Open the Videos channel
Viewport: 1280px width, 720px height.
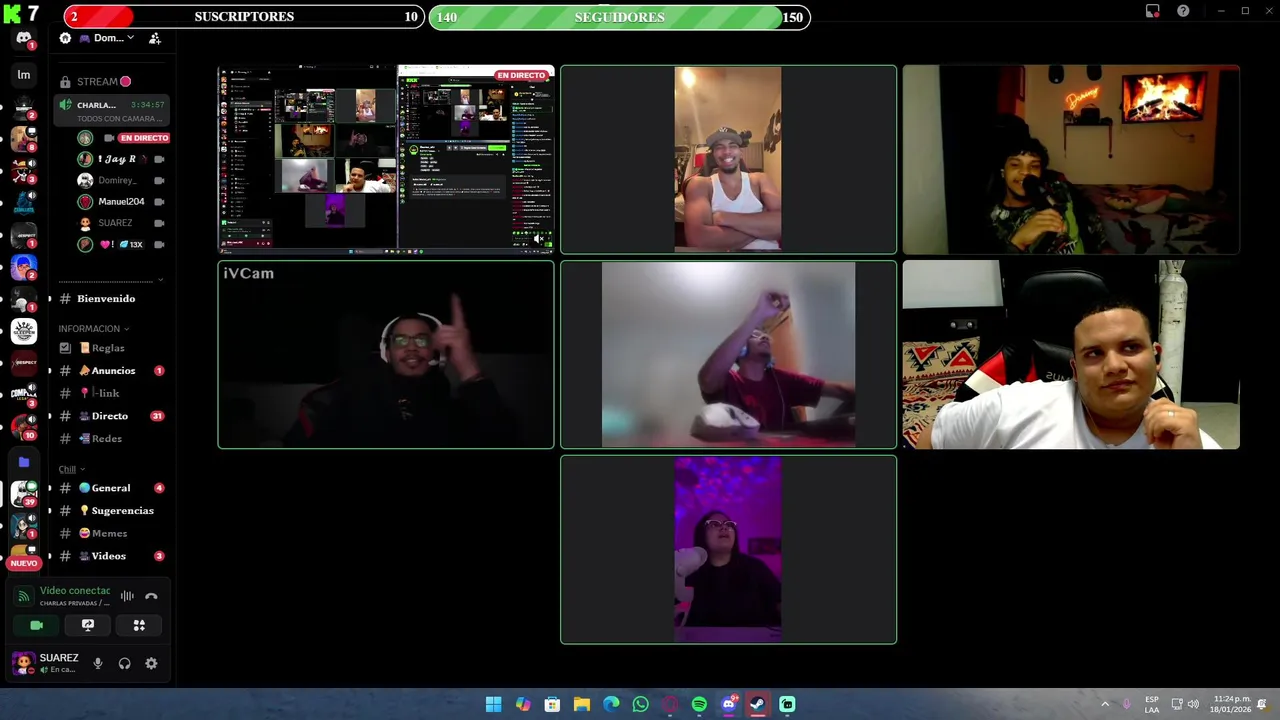111,556
